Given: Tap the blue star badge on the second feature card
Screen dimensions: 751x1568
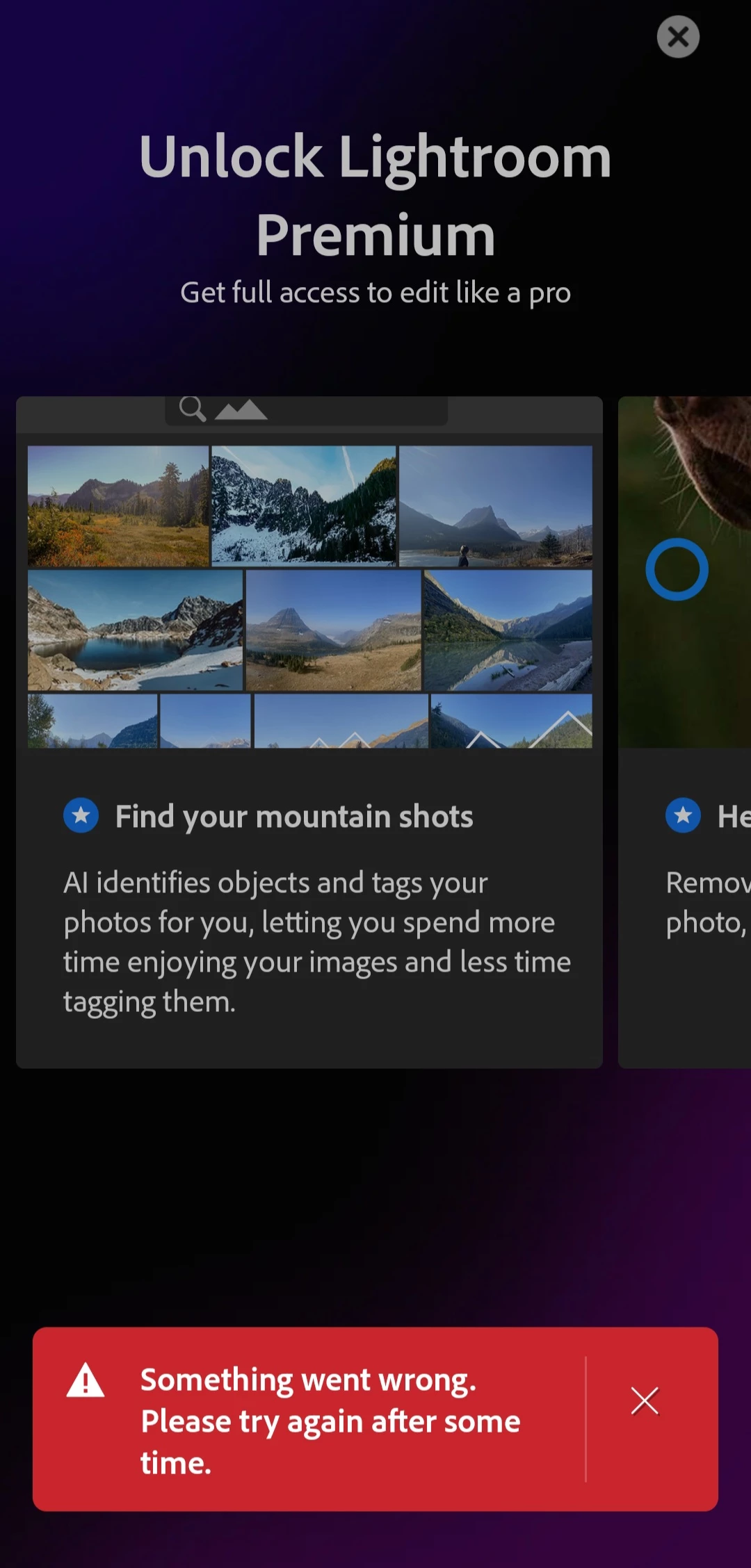Looking at the screenshot, I should point(683,815).
